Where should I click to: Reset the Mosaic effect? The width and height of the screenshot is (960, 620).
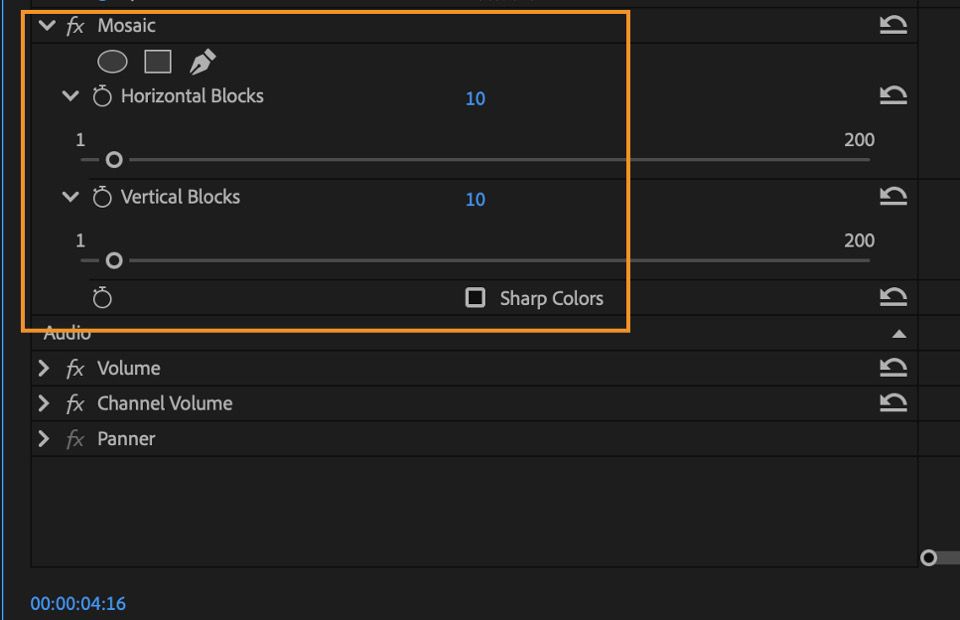tap(893, 25)
